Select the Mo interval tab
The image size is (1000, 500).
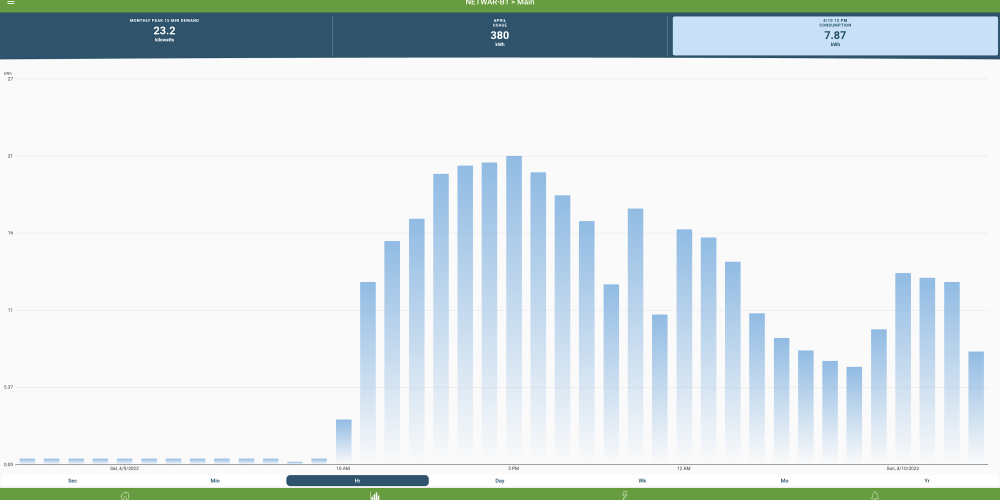[784, 481]
